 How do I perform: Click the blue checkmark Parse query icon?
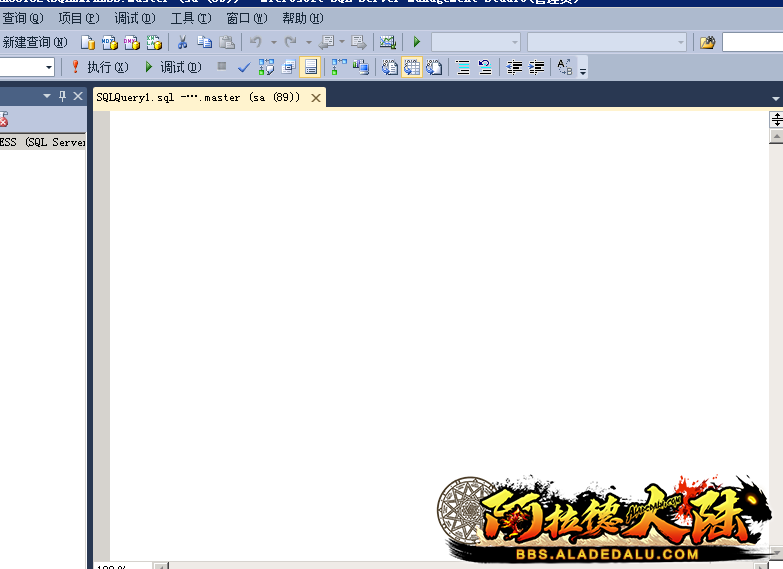(x=243, y=67)
